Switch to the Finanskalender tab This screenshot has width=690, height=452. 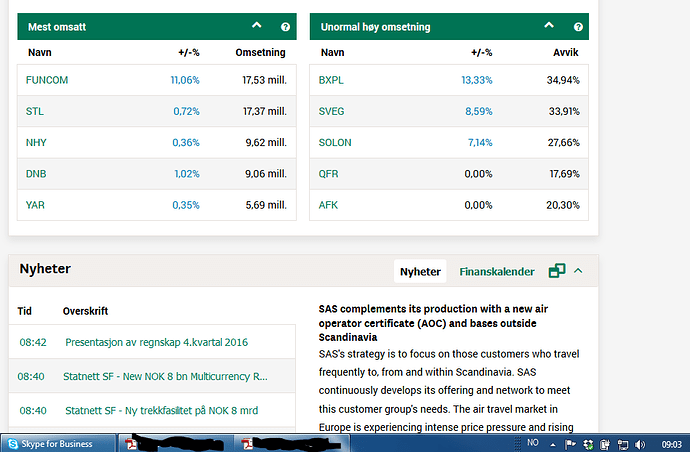coord(497,272)
